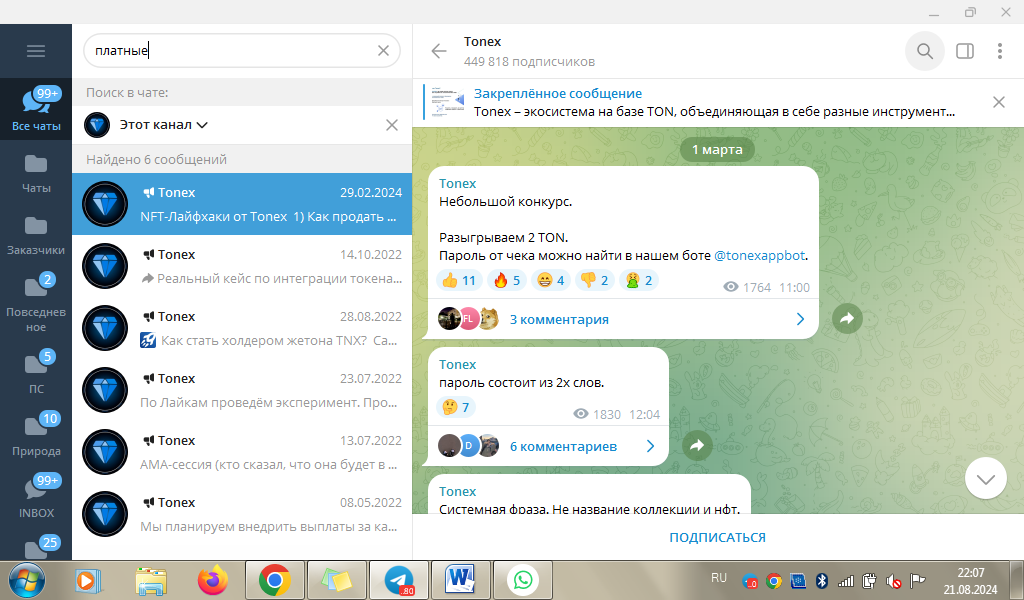Switch to Chrome in taskbar
Viewport: 1024px width, 600px height.
pyautogui.click(x=274, y=580)
